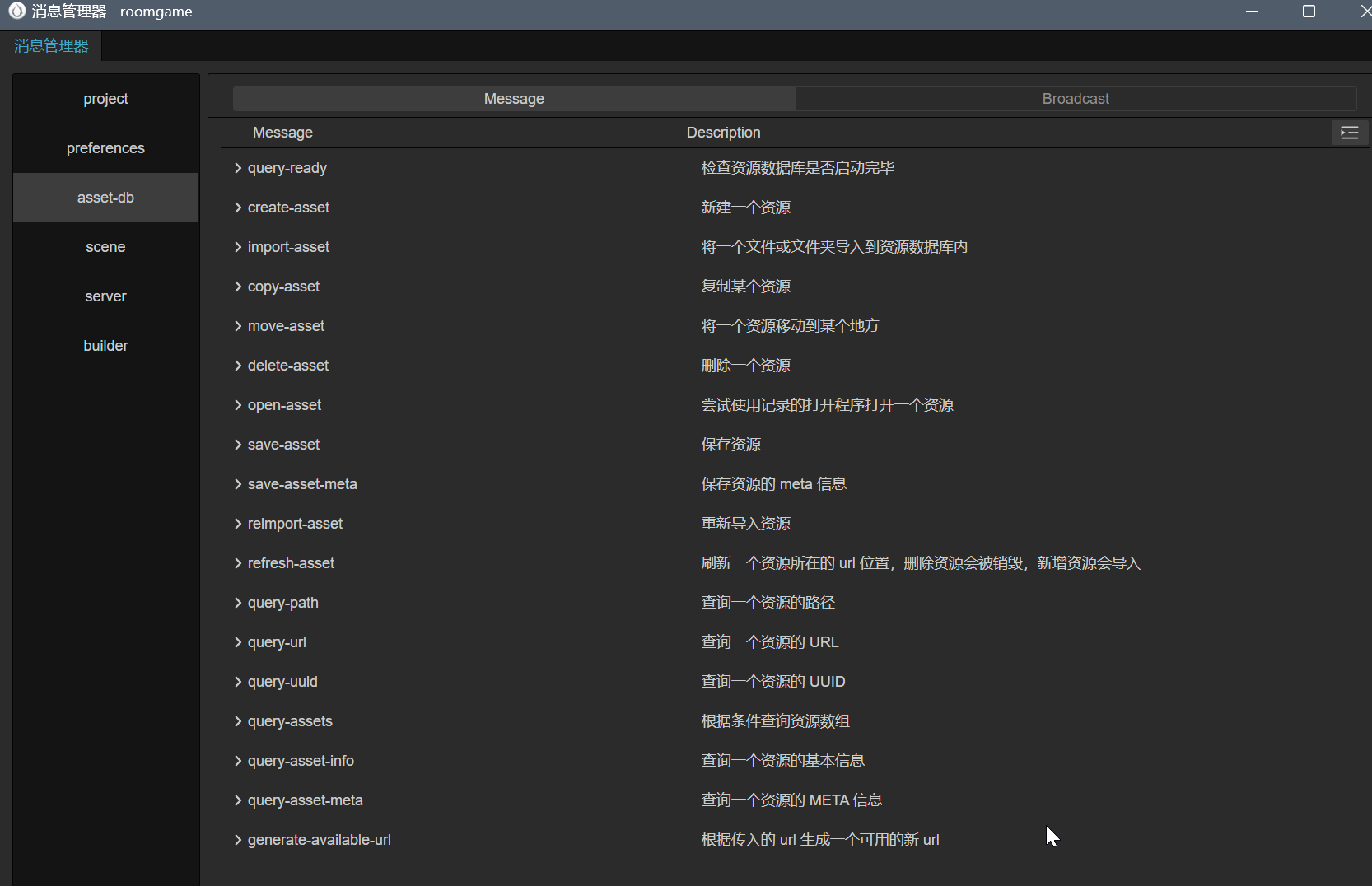Expand the query-url message row

[x=238, y=642]
